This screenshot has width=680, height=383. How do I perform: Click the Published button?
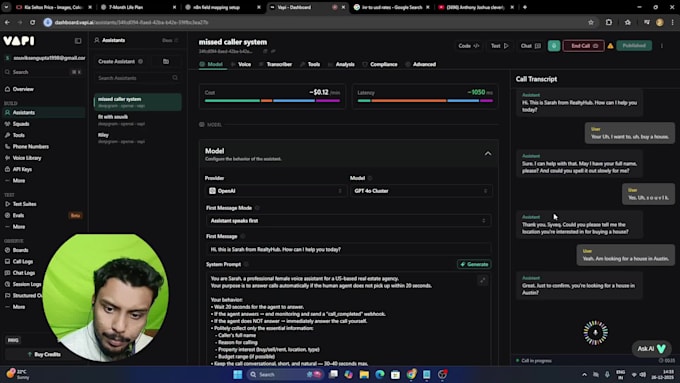pos(634,46)
